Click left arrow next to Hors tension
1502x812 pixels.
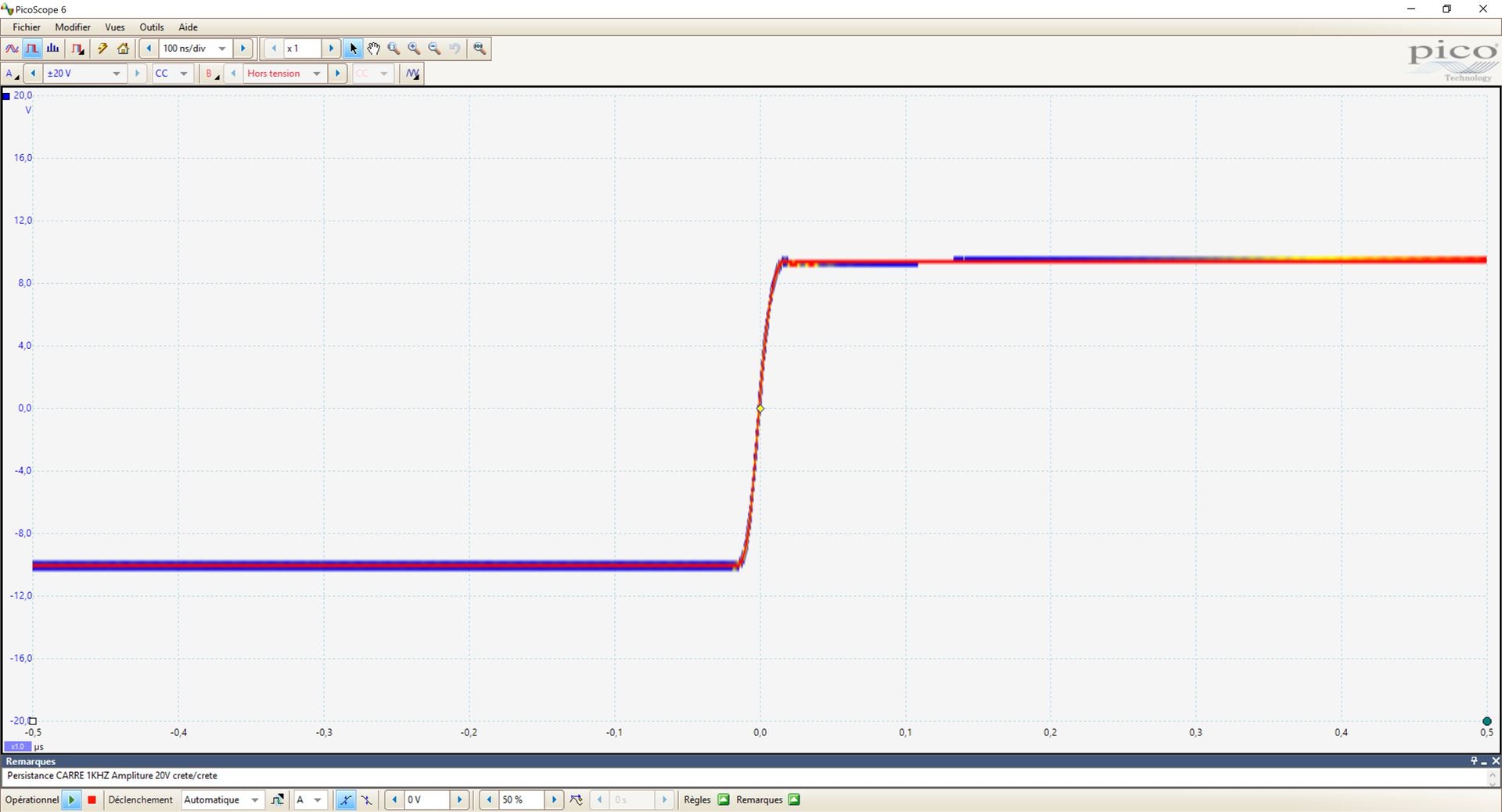coord(233,74)
